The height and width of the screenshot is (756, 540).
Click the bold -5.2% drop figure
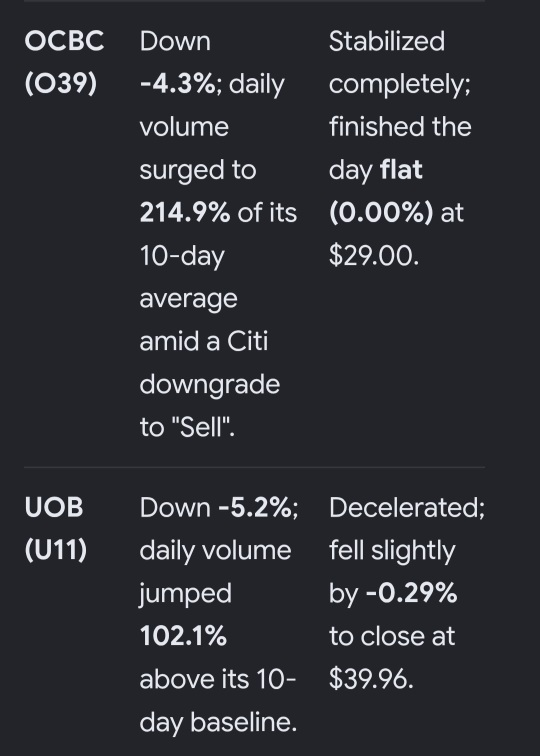(255, 508)
